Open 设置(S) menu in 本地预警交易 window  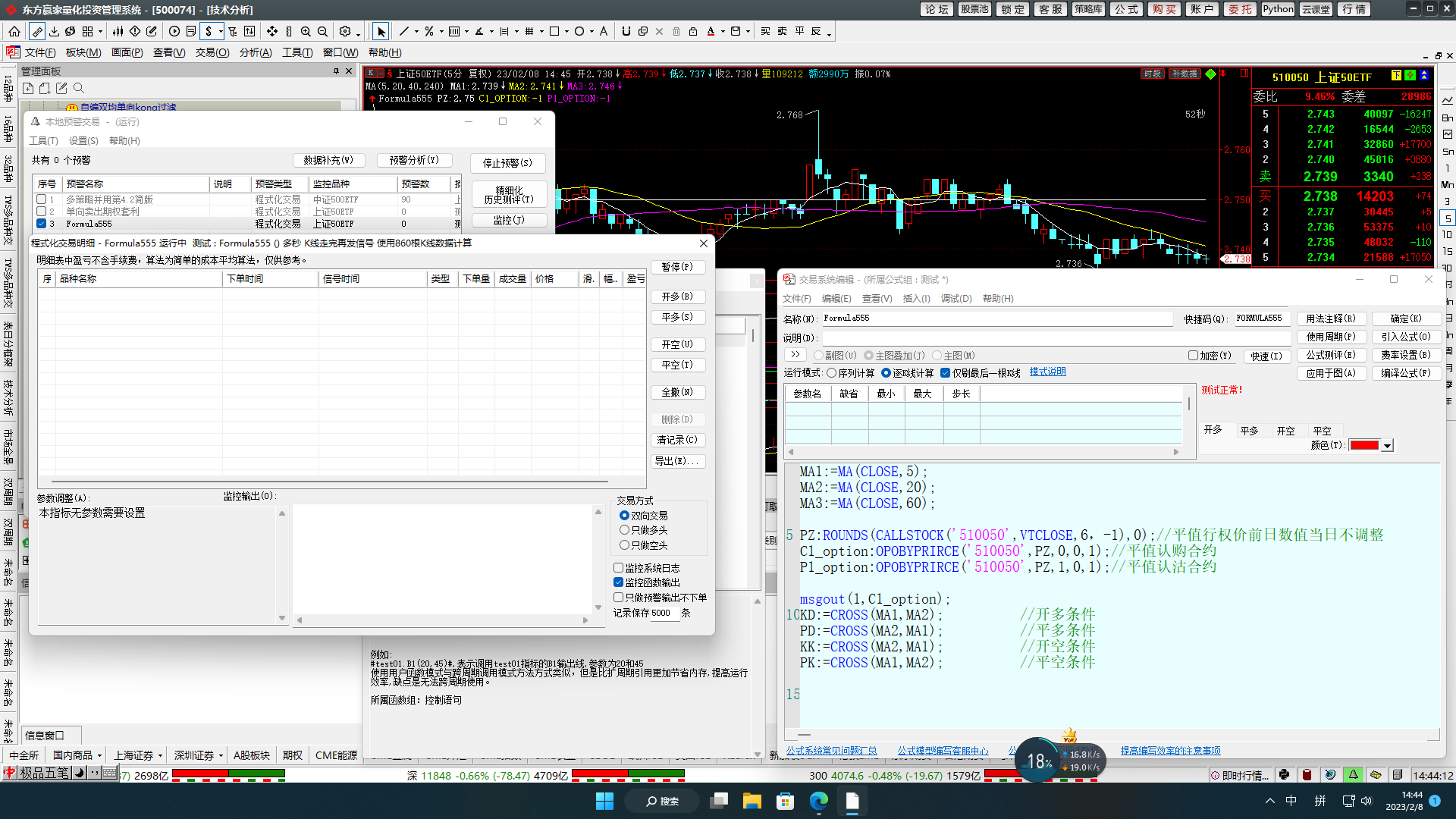coord(83,141)
